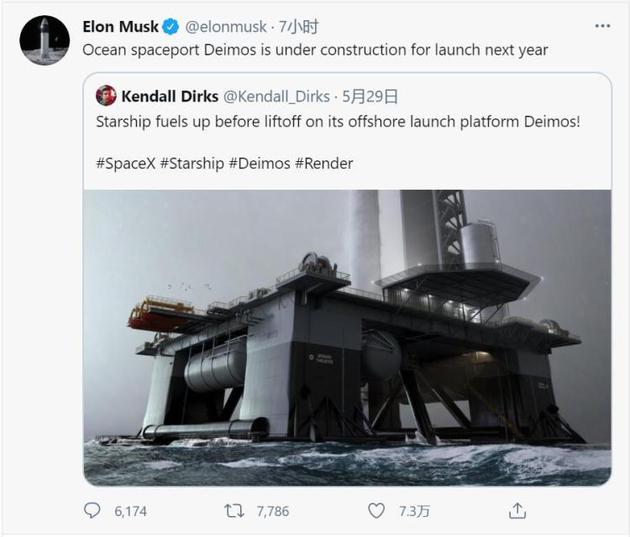Click the Kendall Dirks display name
Image resolution: width=630 pixels, height=537 pixels.
pos(170,96)
